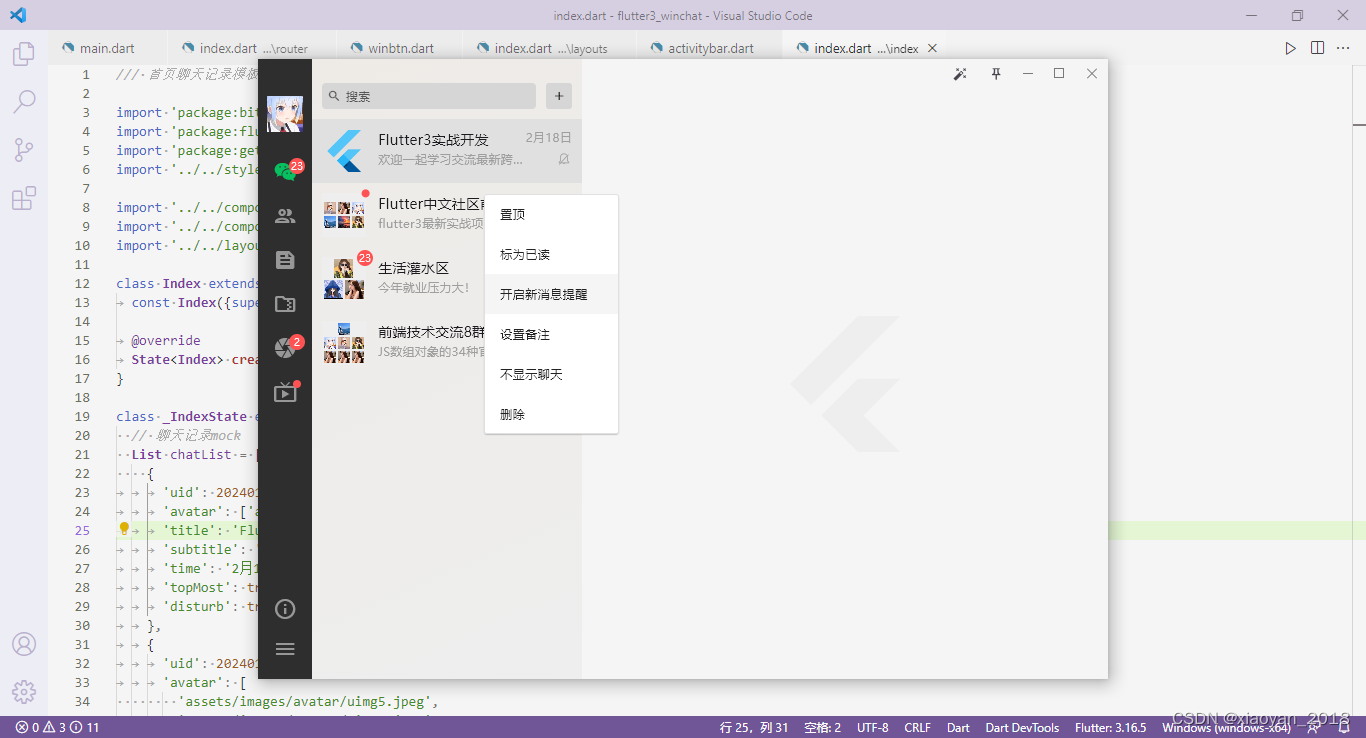Click the 生活灌水区 group avatar

pyautogui.click(x=344, y=279)
